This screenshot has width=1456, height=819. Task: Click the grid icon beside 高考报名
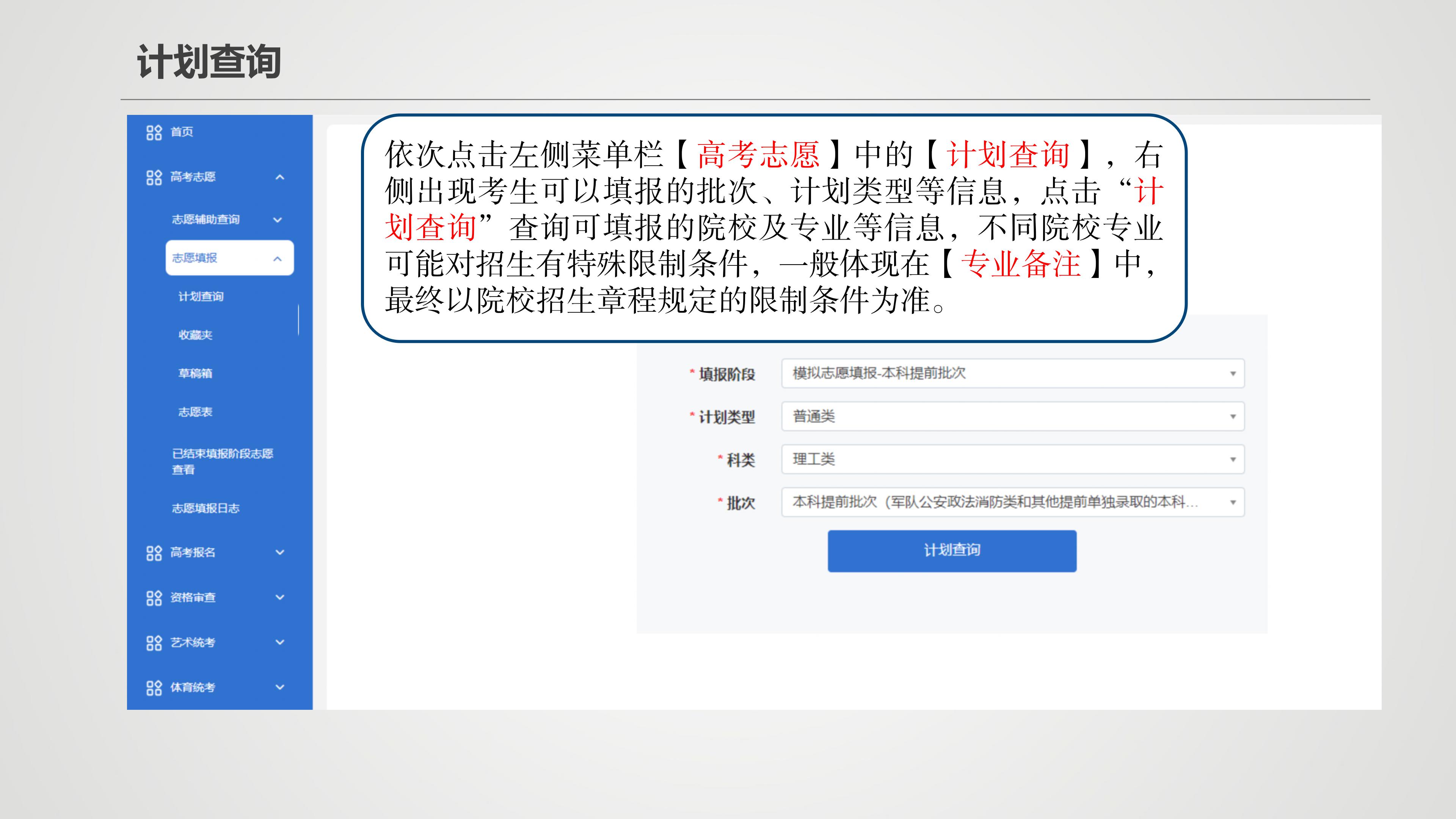[x=154, y=553]
